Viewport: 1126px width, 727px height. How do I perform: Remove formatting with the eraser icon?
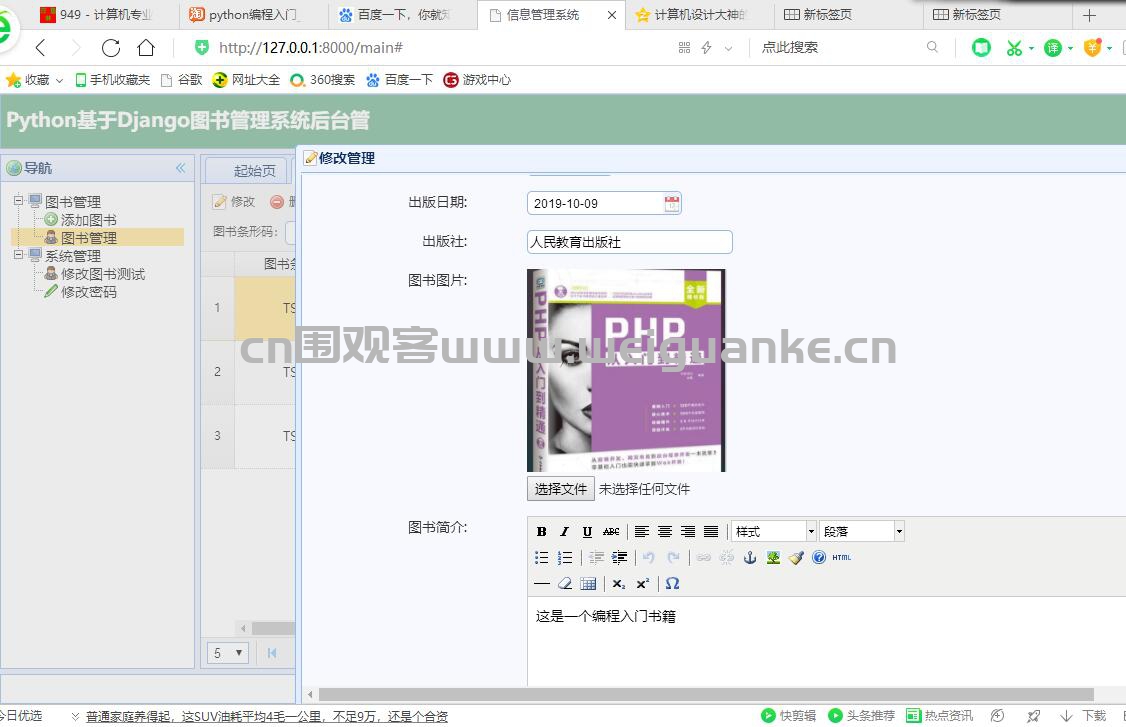[565, 583]
